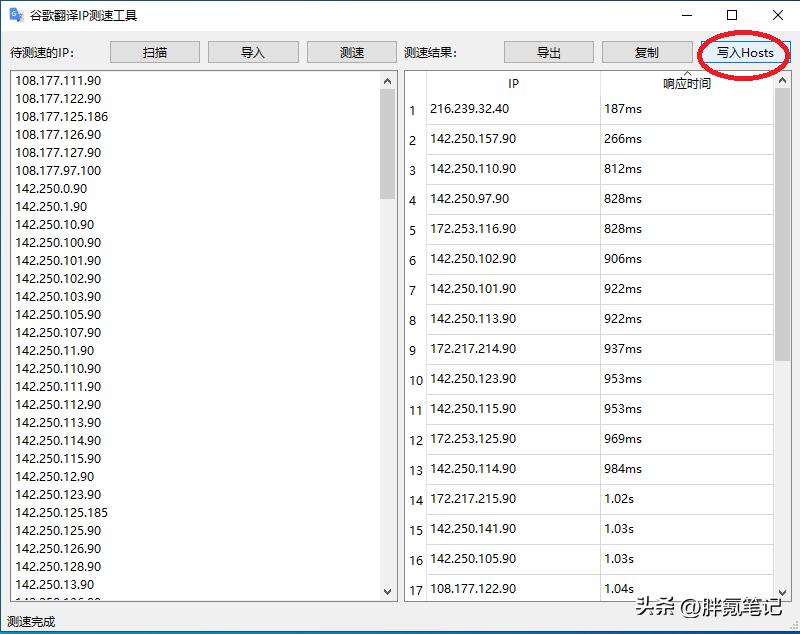This screenshot has width=800, height=634.
Task: Write fastest IP using 写入Hosts button
Action: pyautogui.click(x=745, y=53)
